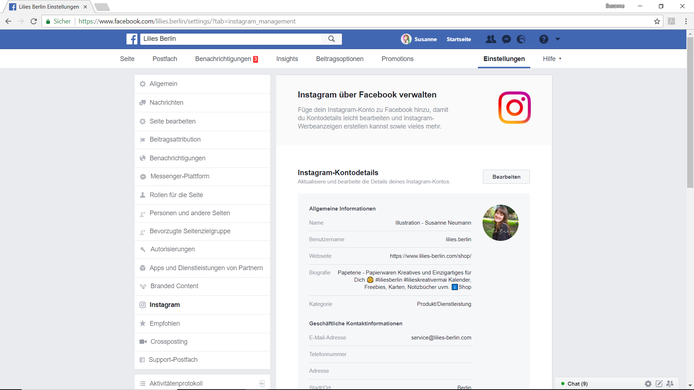Open the Postfach tab

click(x=165, y=59)
